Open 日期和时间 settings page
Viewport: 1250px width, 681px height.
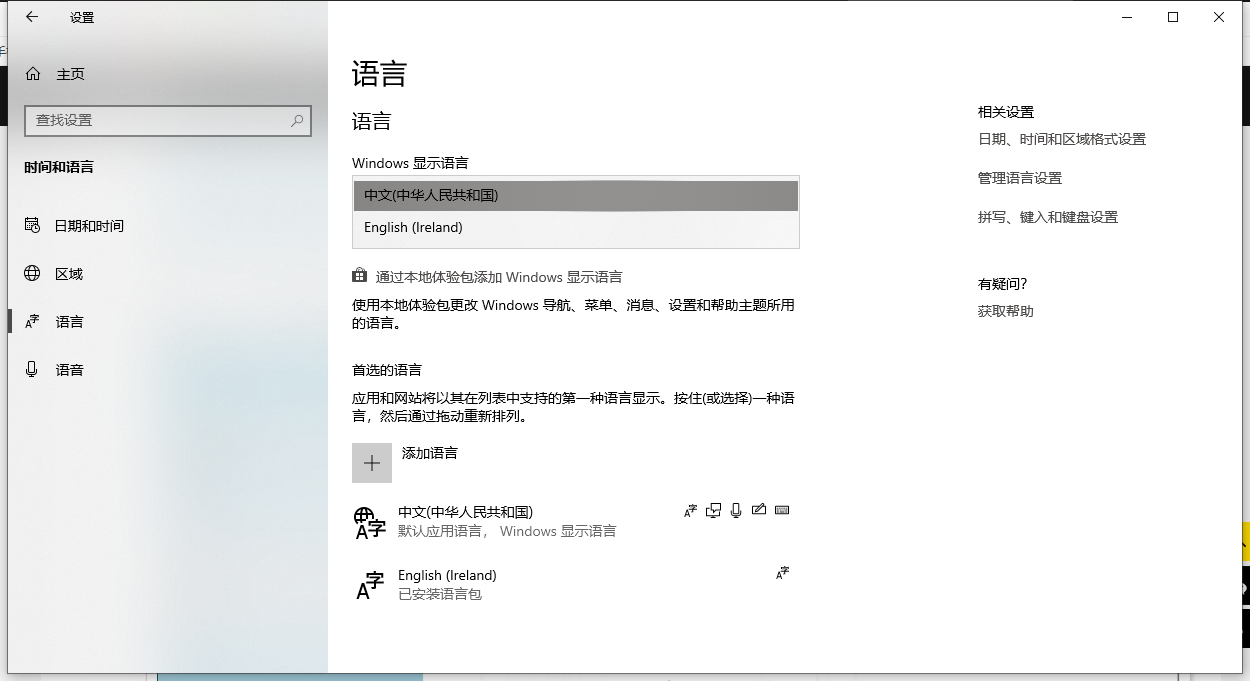168,226
